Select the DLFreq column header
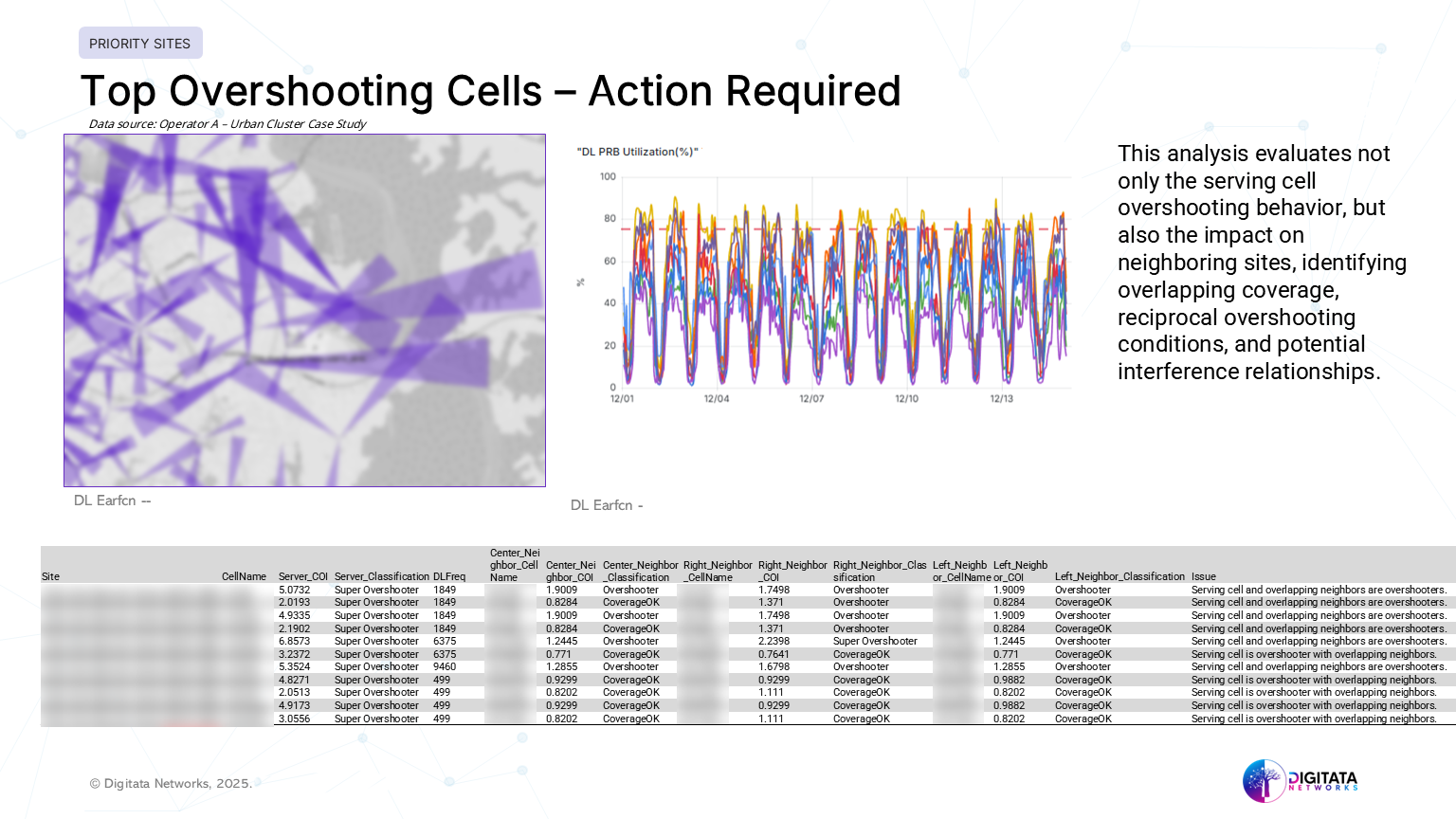The width and height of the screenshot is (1456, 819). 449,576
